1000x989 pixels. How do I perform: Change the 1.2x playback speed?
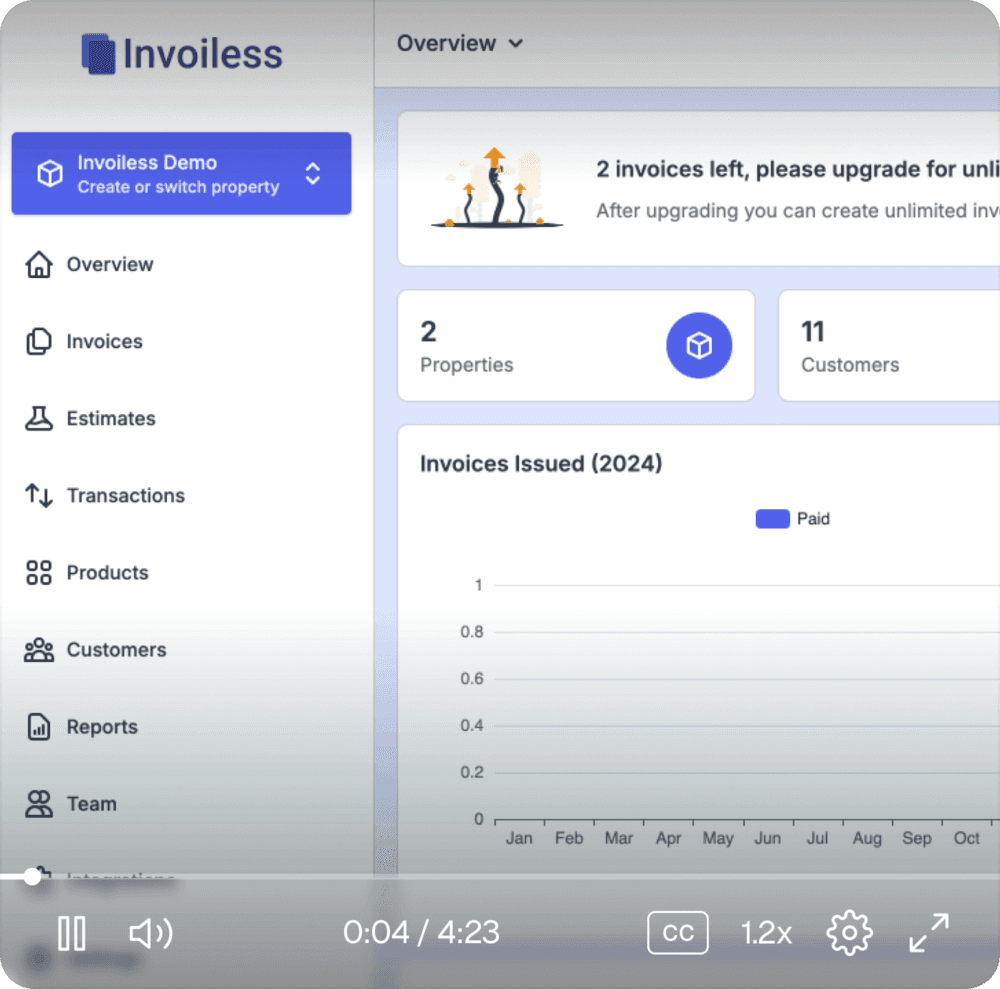[766, 934]
